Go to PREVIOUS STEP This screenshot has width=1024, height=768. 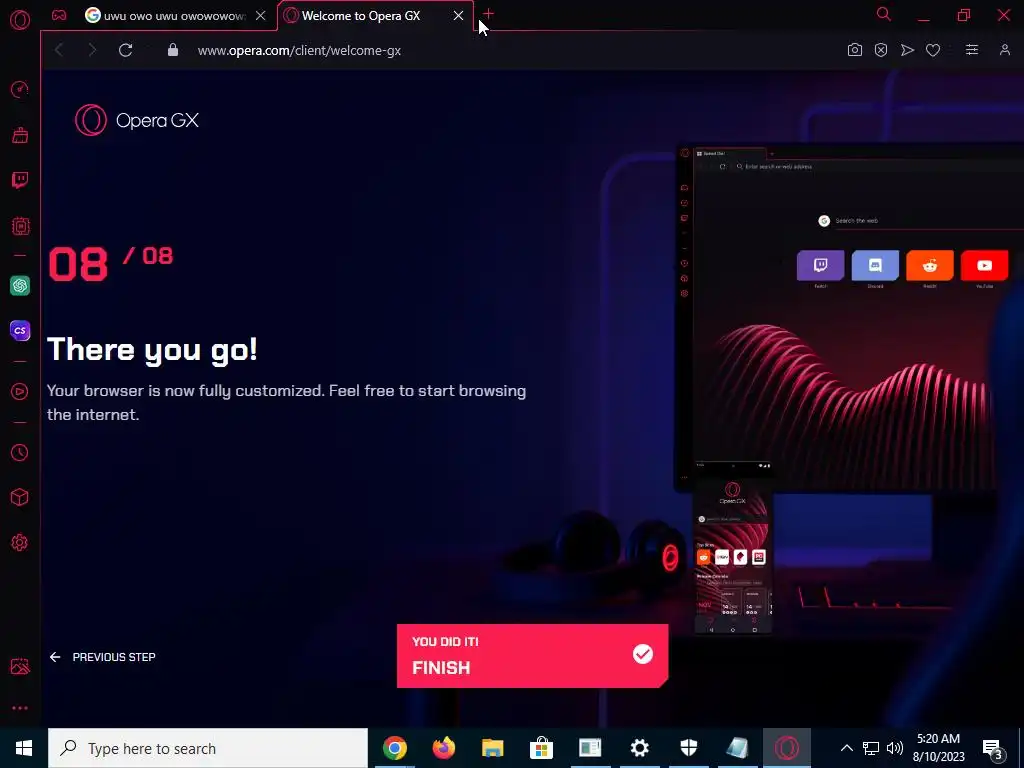pos(103,657)
